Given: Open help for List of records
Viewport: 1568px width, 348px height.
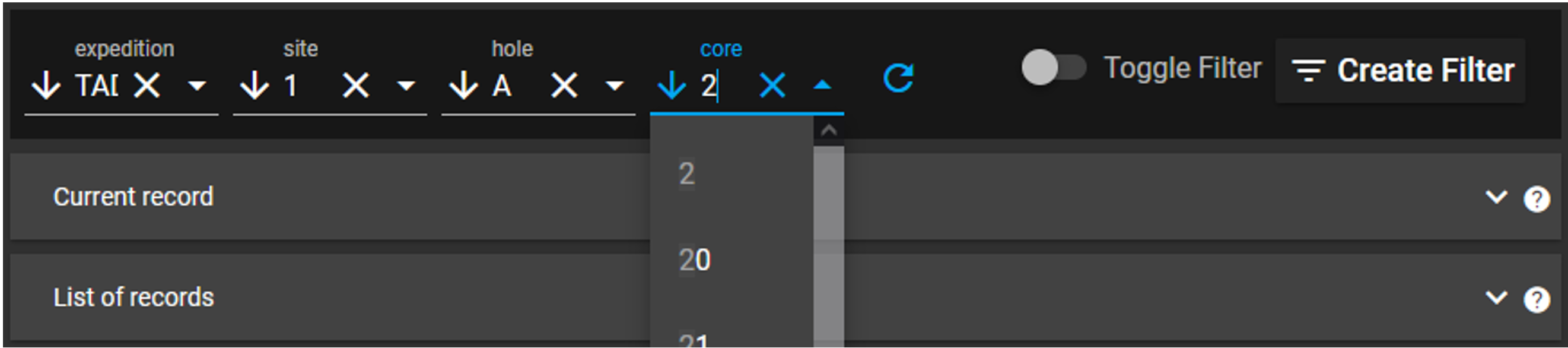Looking at the screenshot, I should 1537,299.
